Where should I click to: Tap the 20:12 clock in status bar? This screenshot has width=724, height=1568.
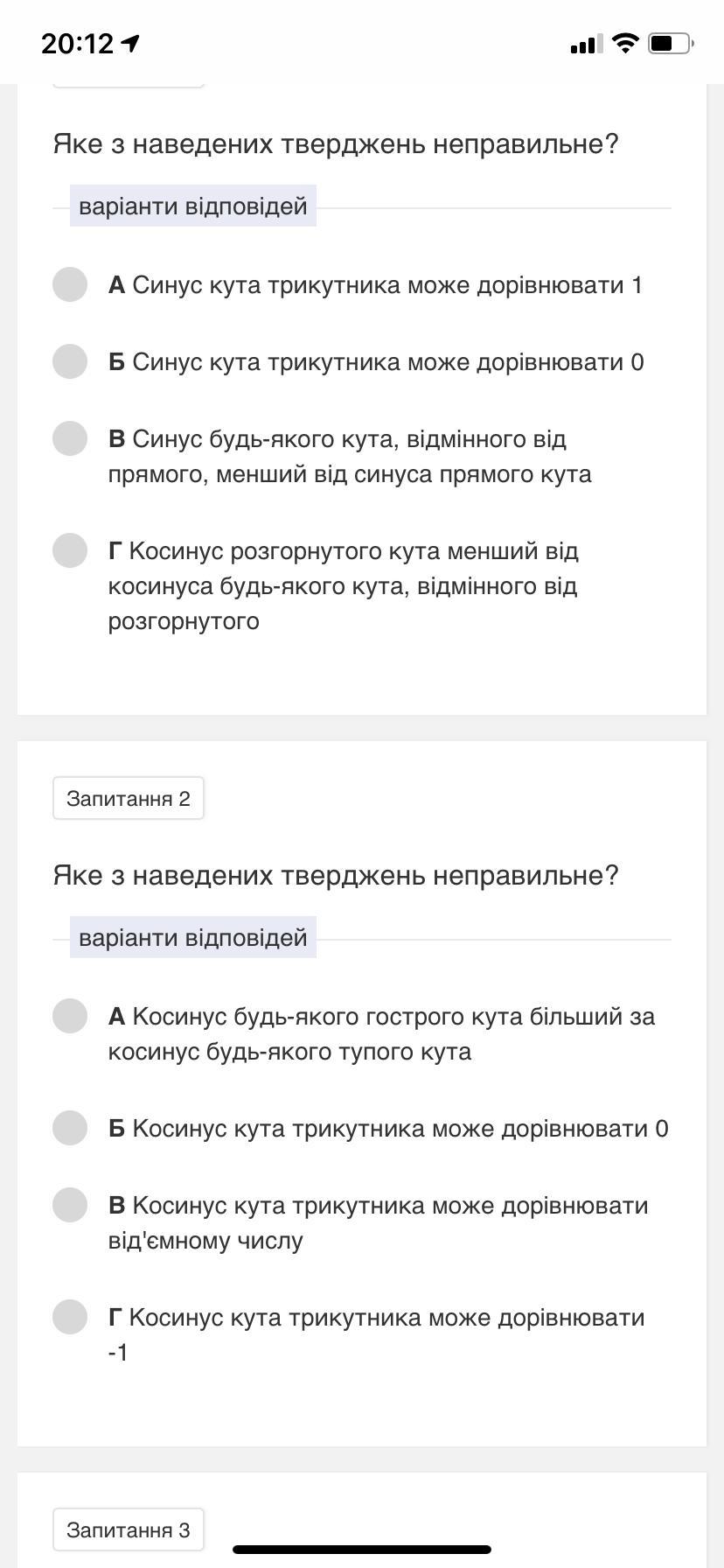coord(78,44)
